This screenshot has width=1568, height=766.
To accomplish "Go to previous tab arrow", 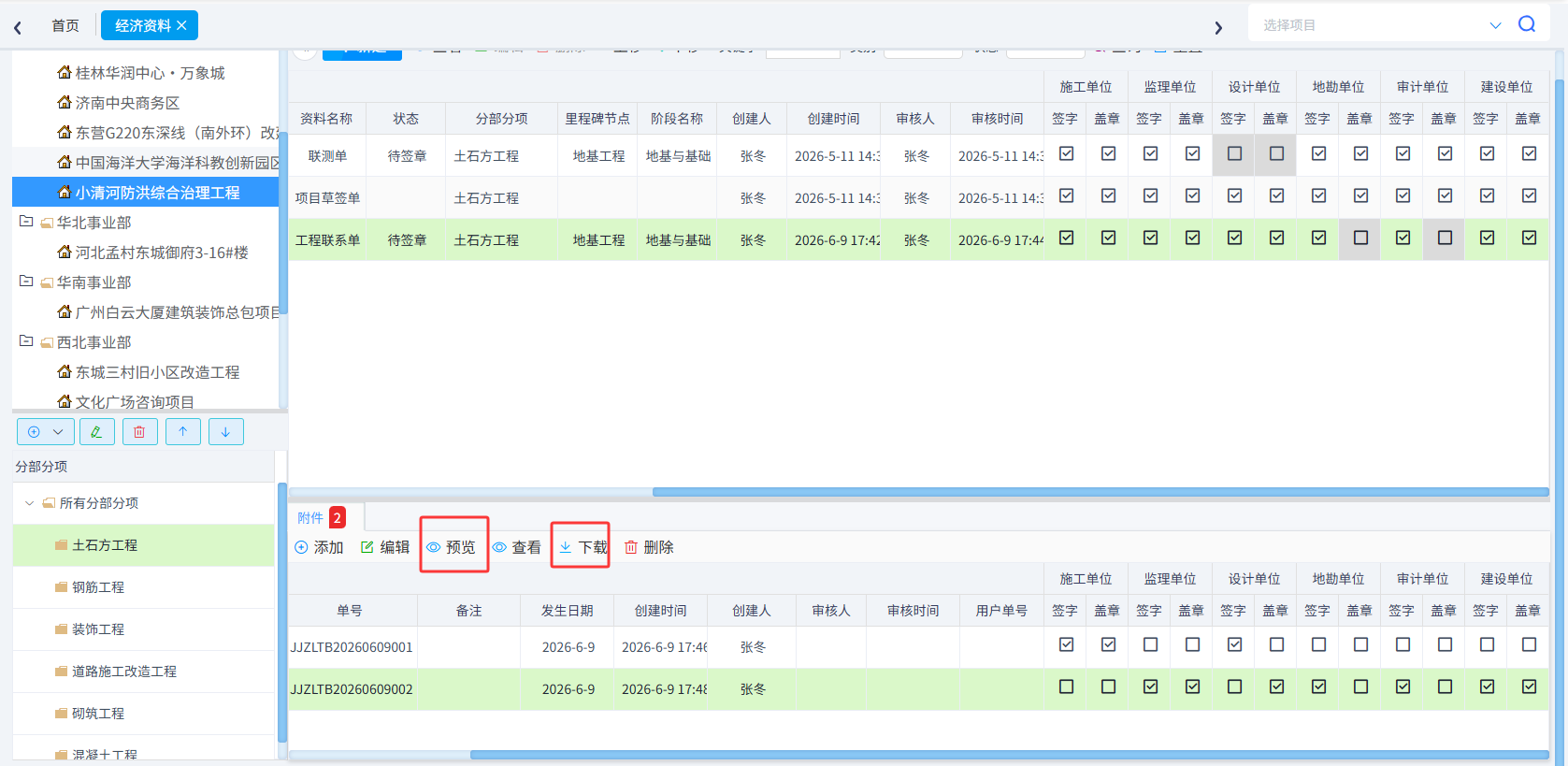I will coord(18,27).
